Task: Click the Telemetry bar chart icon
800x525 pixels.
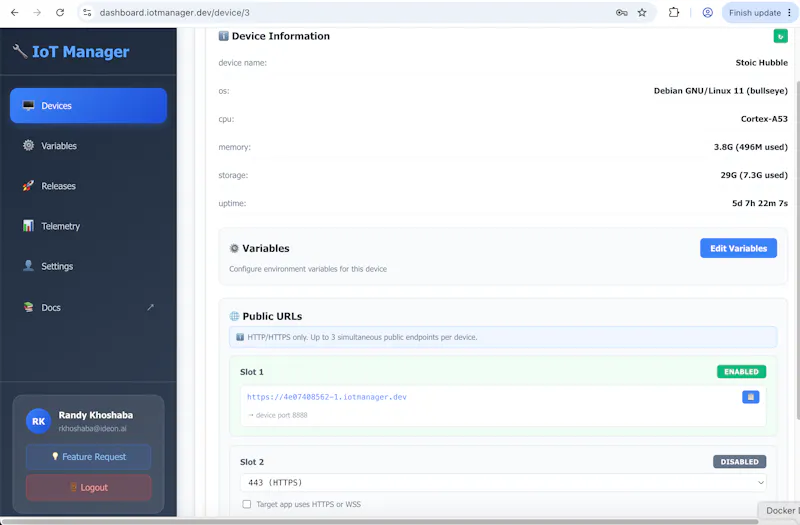Action: [x=29, y=226]
